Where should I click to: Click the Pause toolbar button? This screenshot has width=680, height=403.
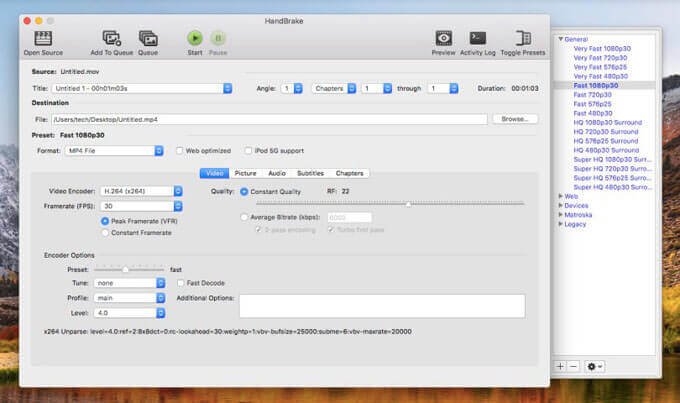pyautogui.click(x=218, y=38)
